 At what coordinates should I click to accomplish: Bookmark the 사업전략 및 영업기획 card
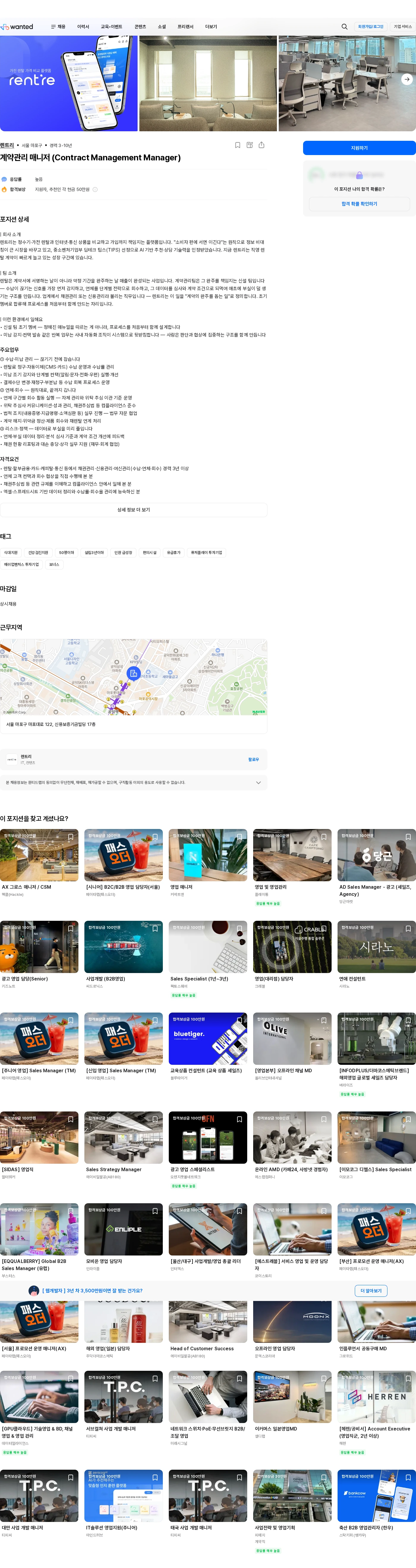pyautogui.click(x=323, y=1477)
